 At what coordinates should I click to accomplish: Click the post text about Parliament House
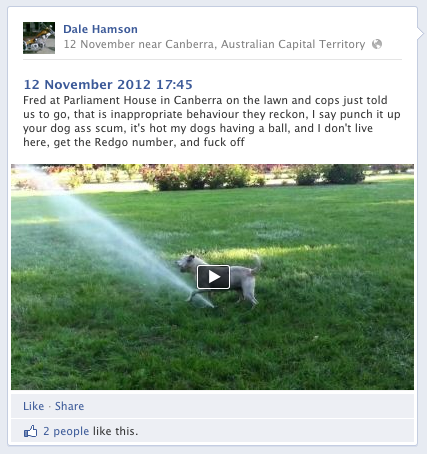212,121
